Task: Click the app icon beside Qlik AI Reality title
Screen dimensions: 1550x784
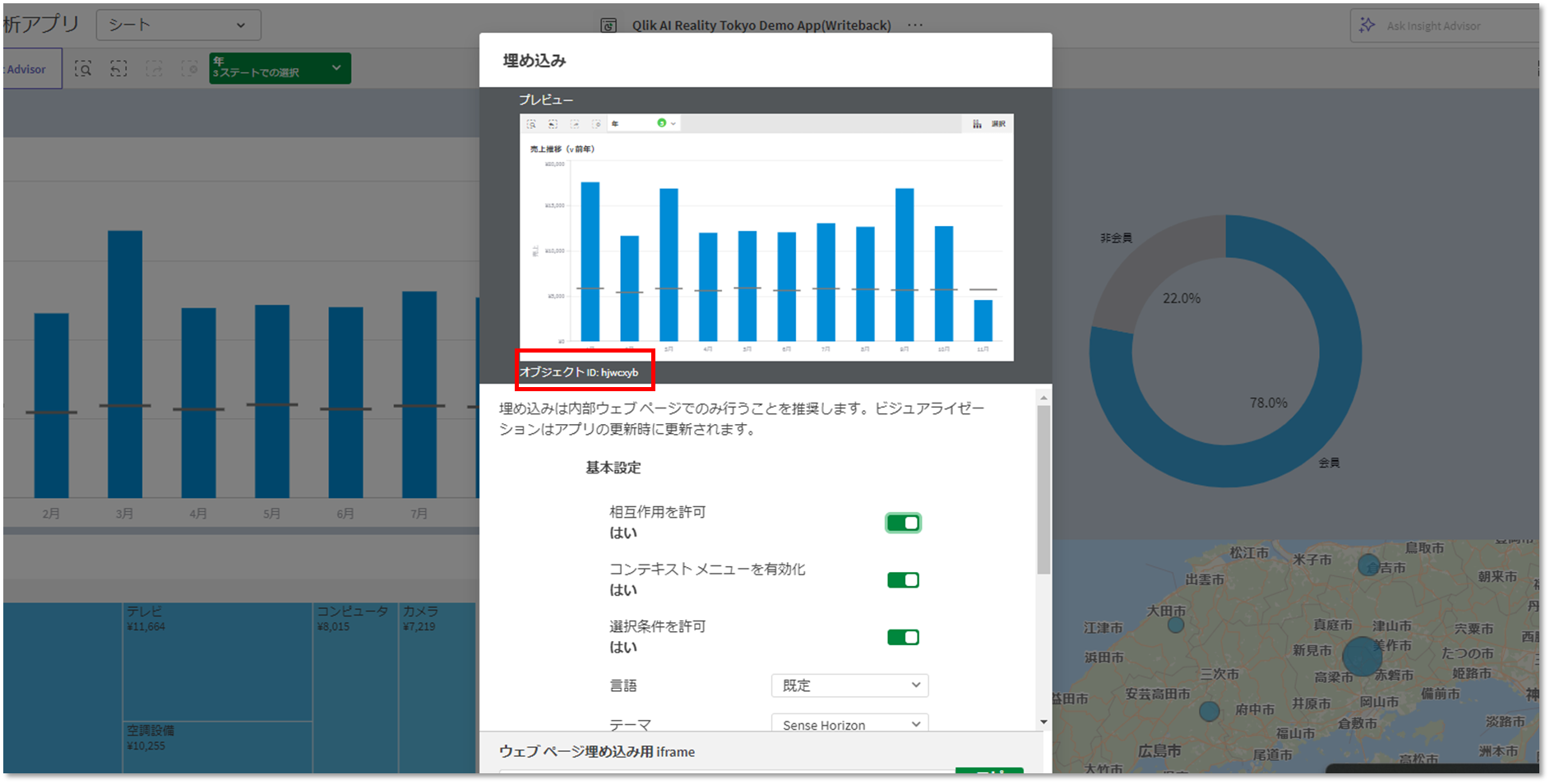Action: coord(608,25)
